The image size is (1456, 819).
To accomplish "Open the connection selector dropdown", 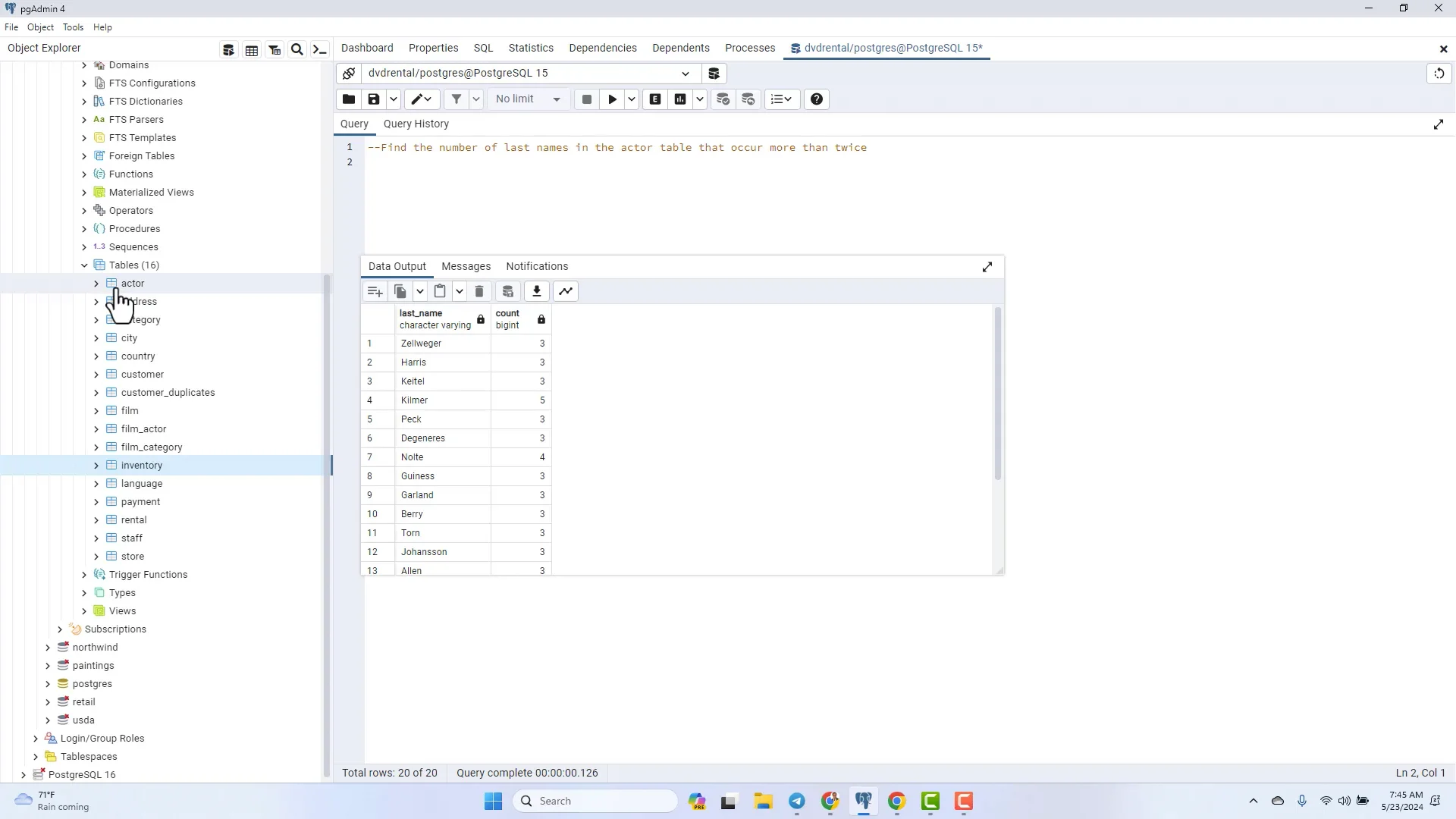I will [685, 74].
